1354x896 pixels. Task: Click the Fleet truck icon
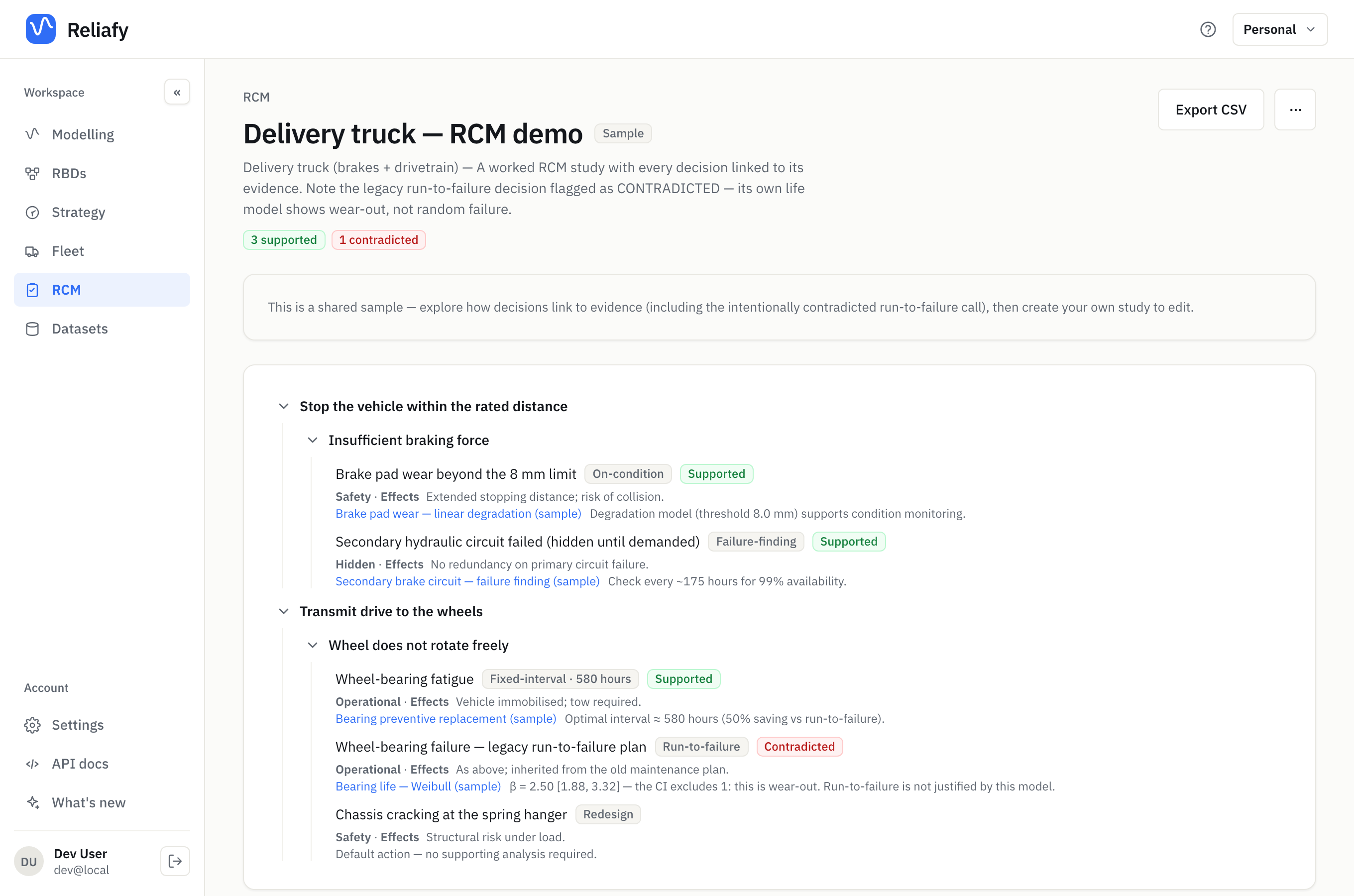click(32, 251)
